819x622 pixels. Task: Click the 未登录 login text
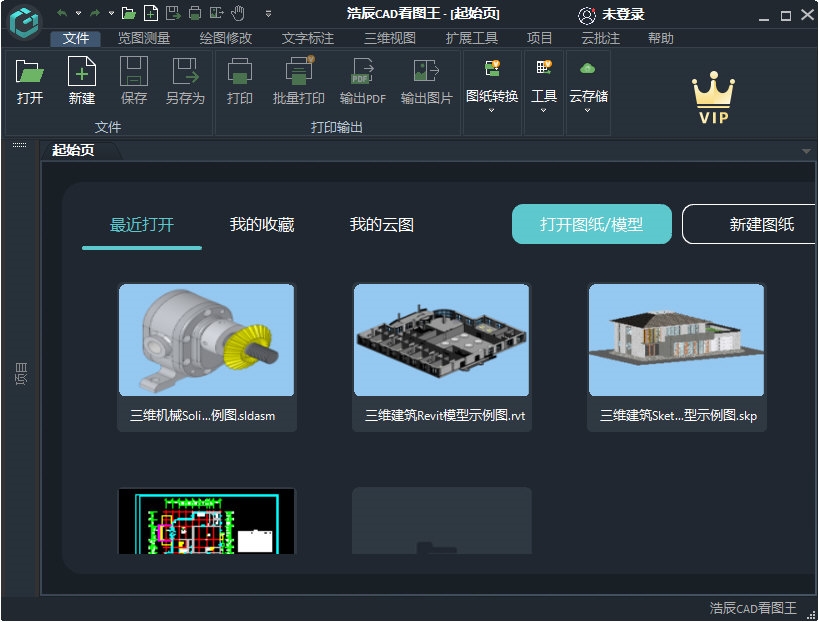623,15
